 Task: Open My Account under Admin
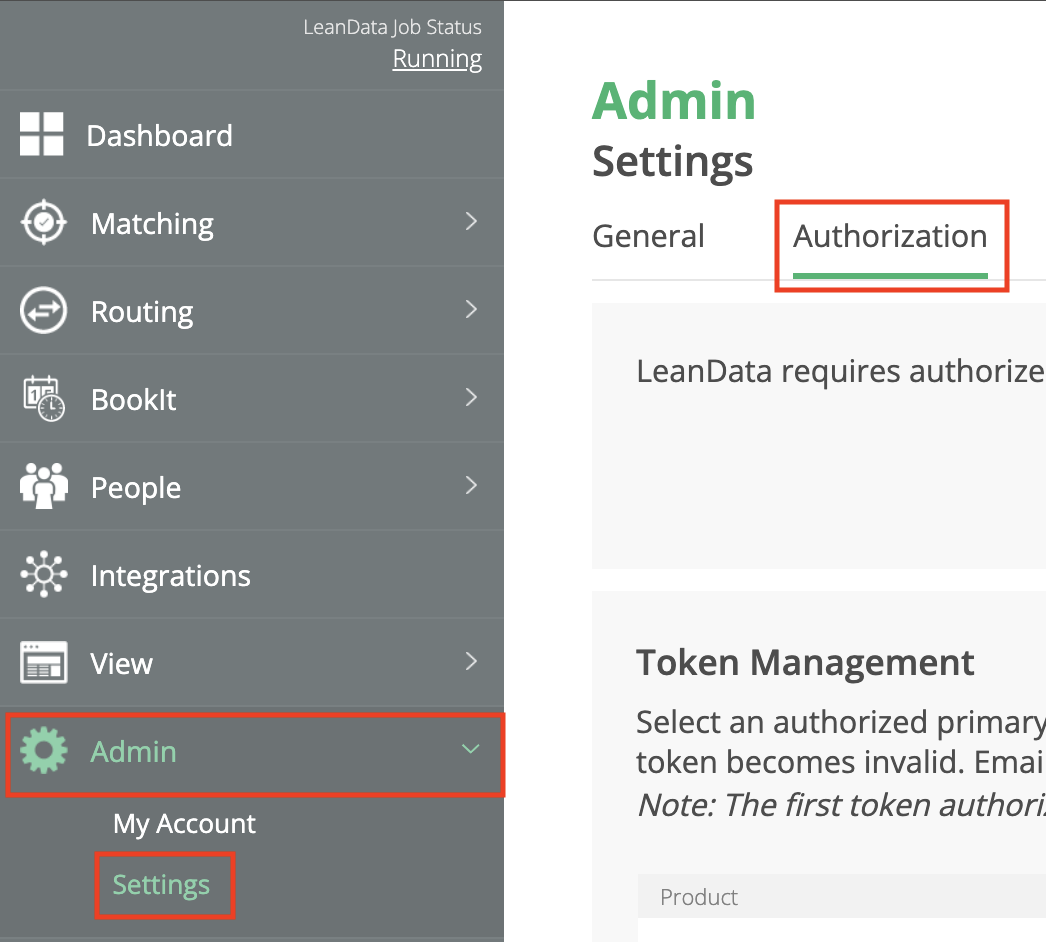[184, 824]
